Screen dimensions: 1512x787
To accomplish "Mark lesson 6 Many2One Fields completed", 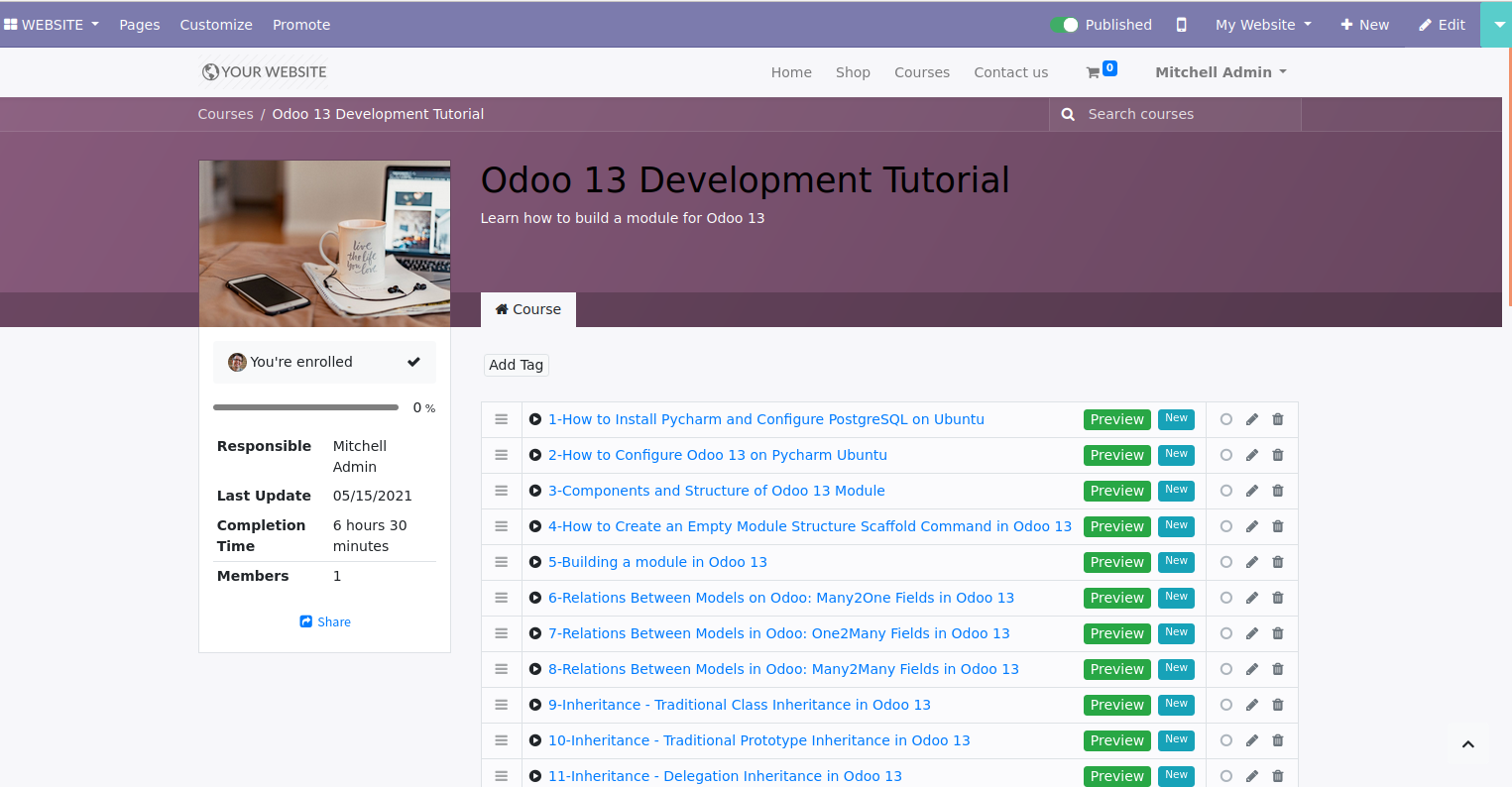I will click(1226, 598).
